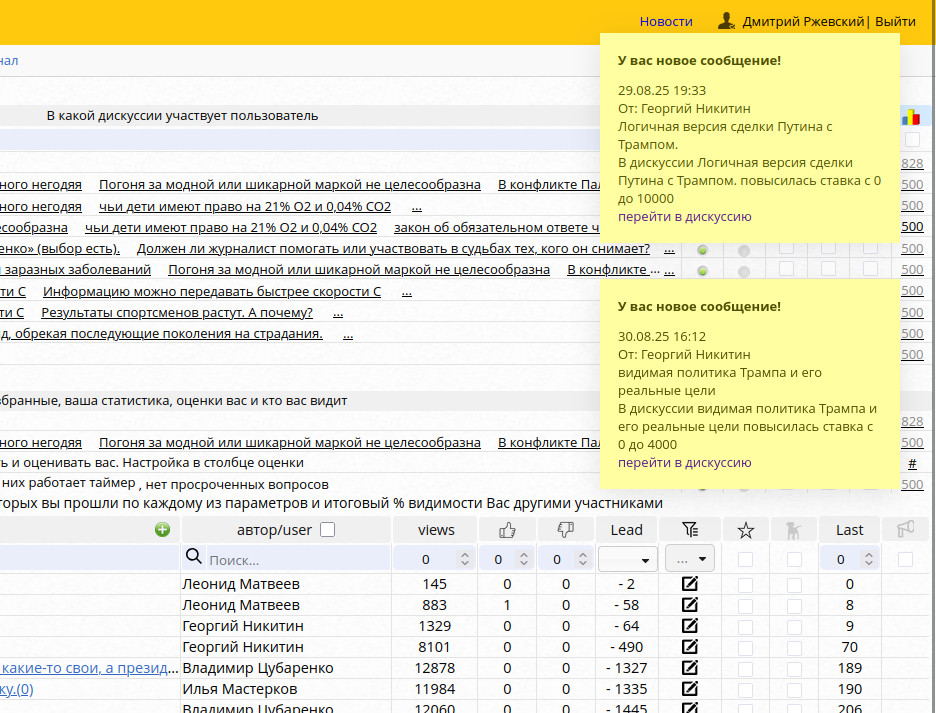Click the filter funnel column icon
This screenshot has width=936, height=713.
pos(690,530)
